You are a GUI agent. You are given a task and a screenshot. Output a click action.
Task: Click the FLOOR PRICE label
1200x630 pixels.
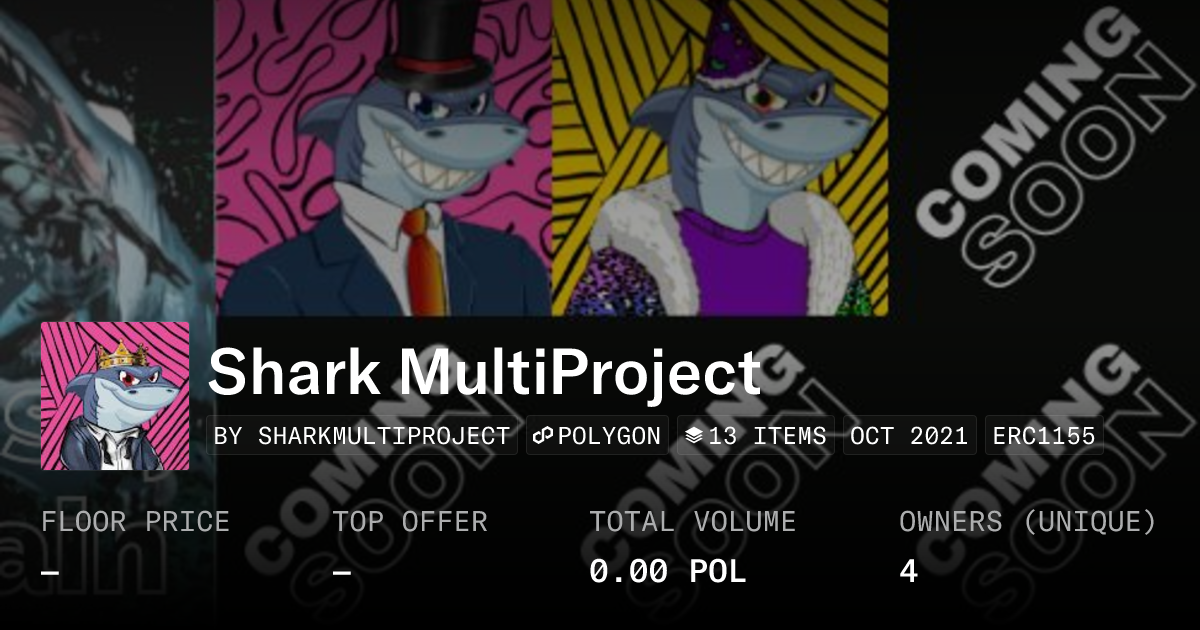(135, 522)
